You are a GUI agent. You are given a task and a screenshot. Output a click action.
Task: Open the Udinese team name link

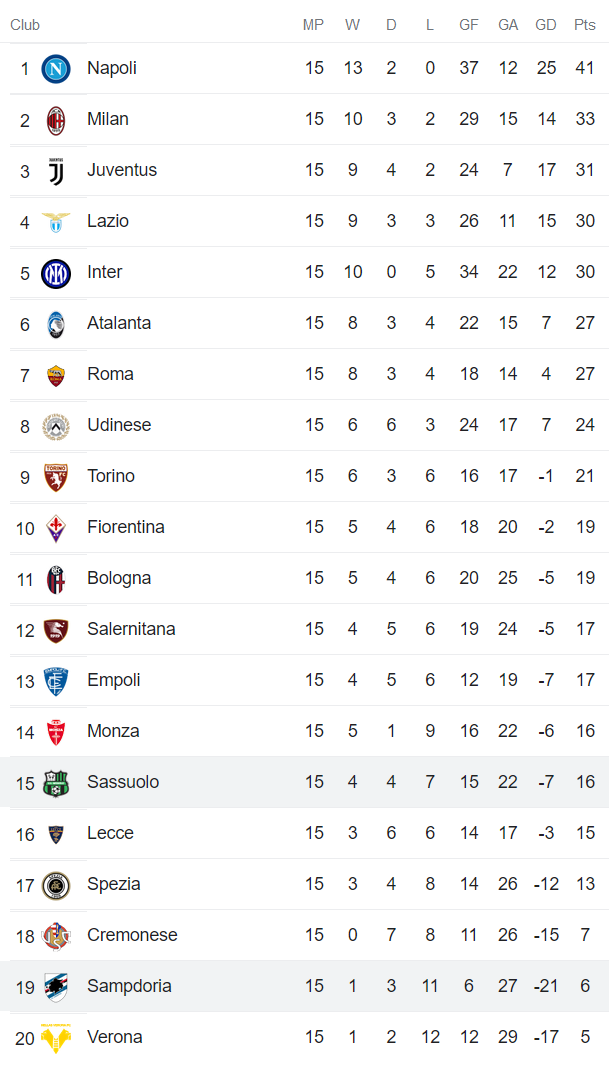[x=119, y=425]
